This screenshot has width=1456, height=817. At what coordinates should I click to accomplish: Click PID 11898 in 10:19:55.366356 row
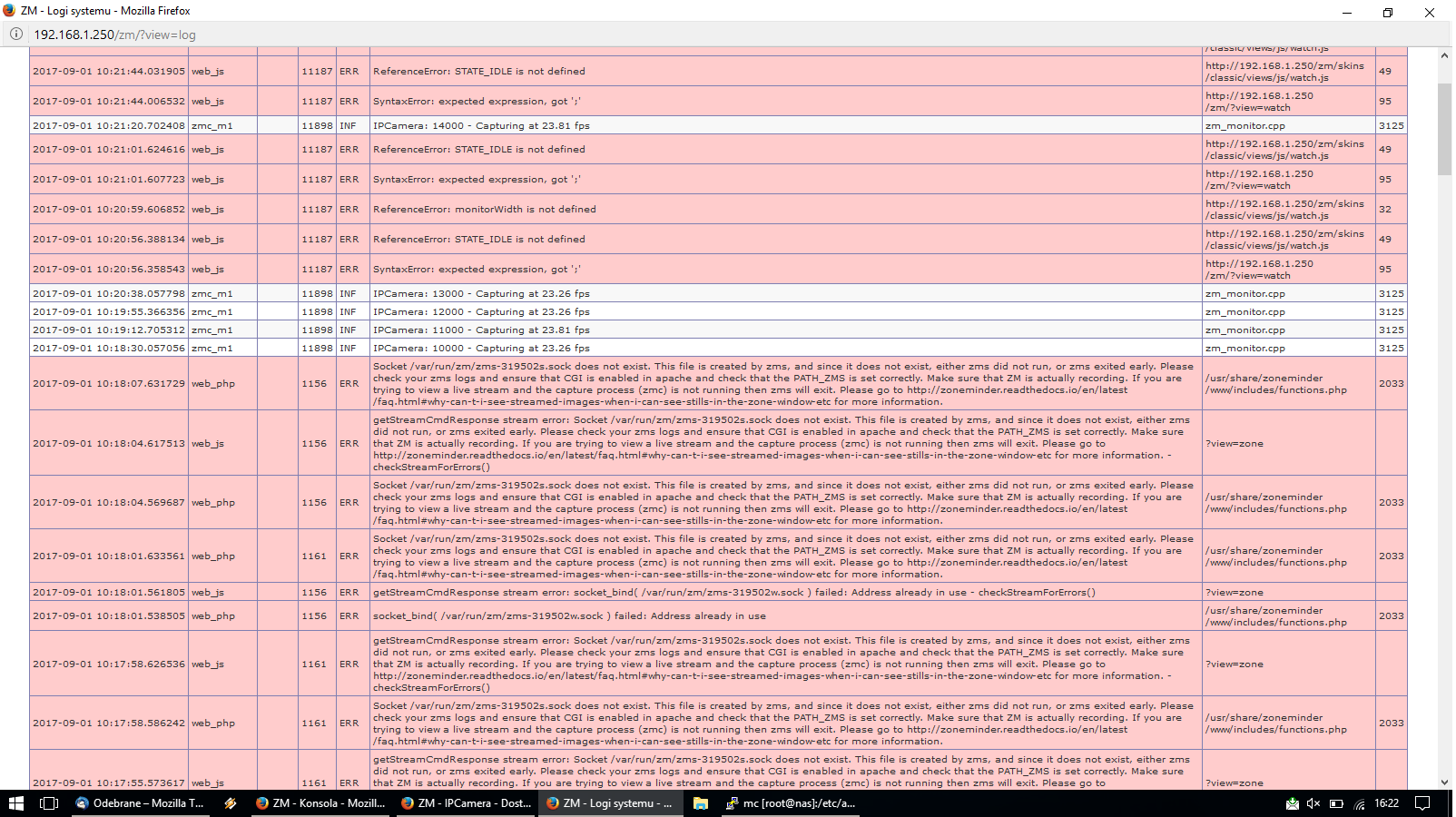[318, 311]
